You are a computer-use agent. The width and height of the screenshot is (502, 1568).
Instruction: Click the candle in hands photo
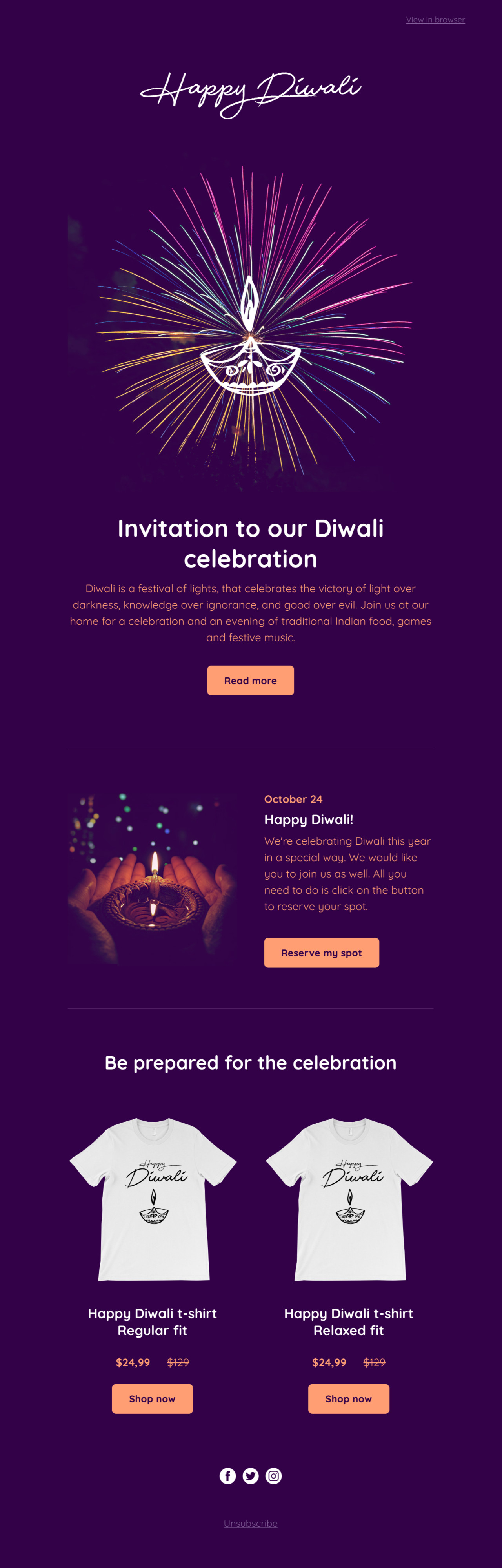click(x=153, y=878)
